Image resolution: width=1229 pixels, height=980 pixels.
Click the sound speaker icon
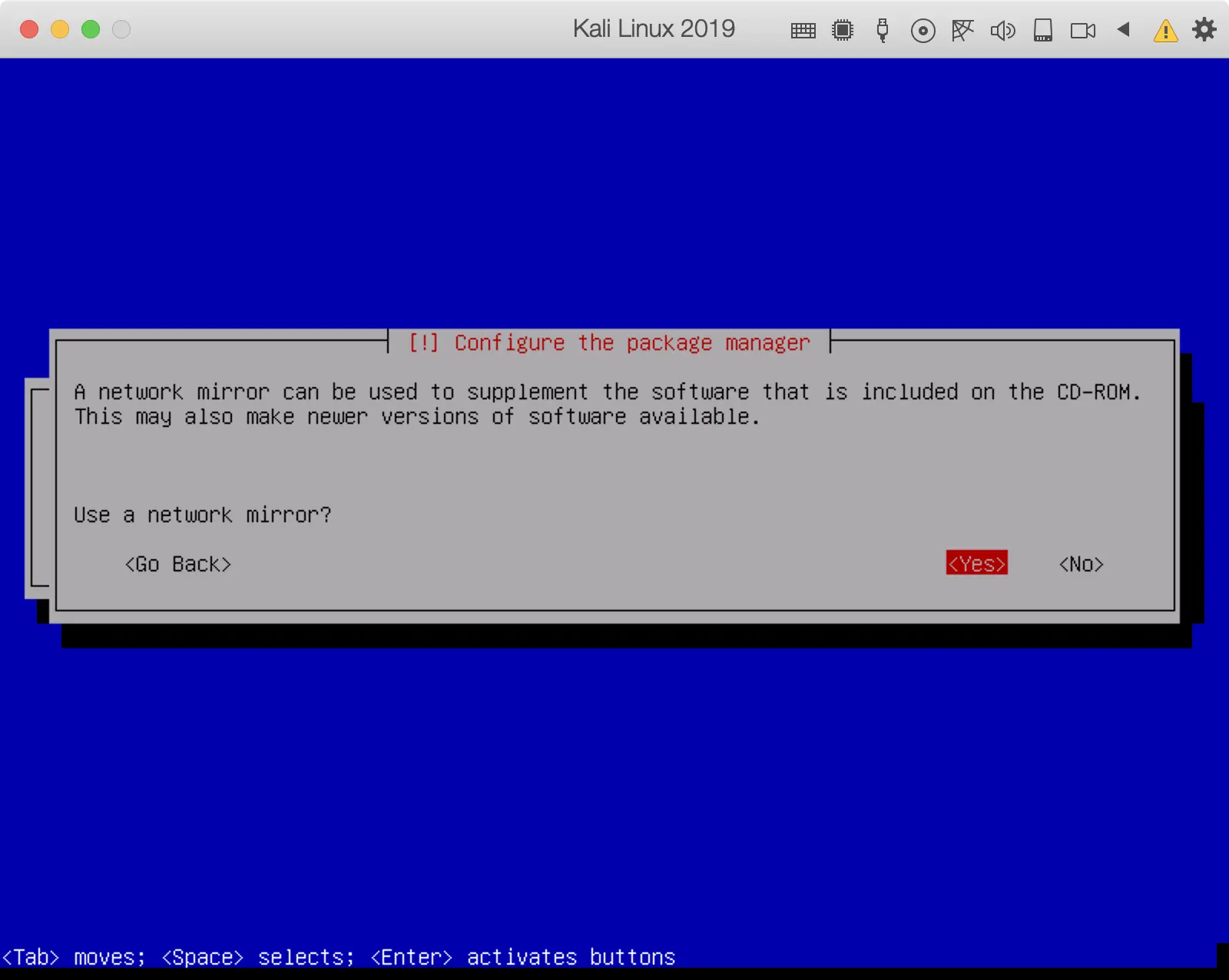1002,31
